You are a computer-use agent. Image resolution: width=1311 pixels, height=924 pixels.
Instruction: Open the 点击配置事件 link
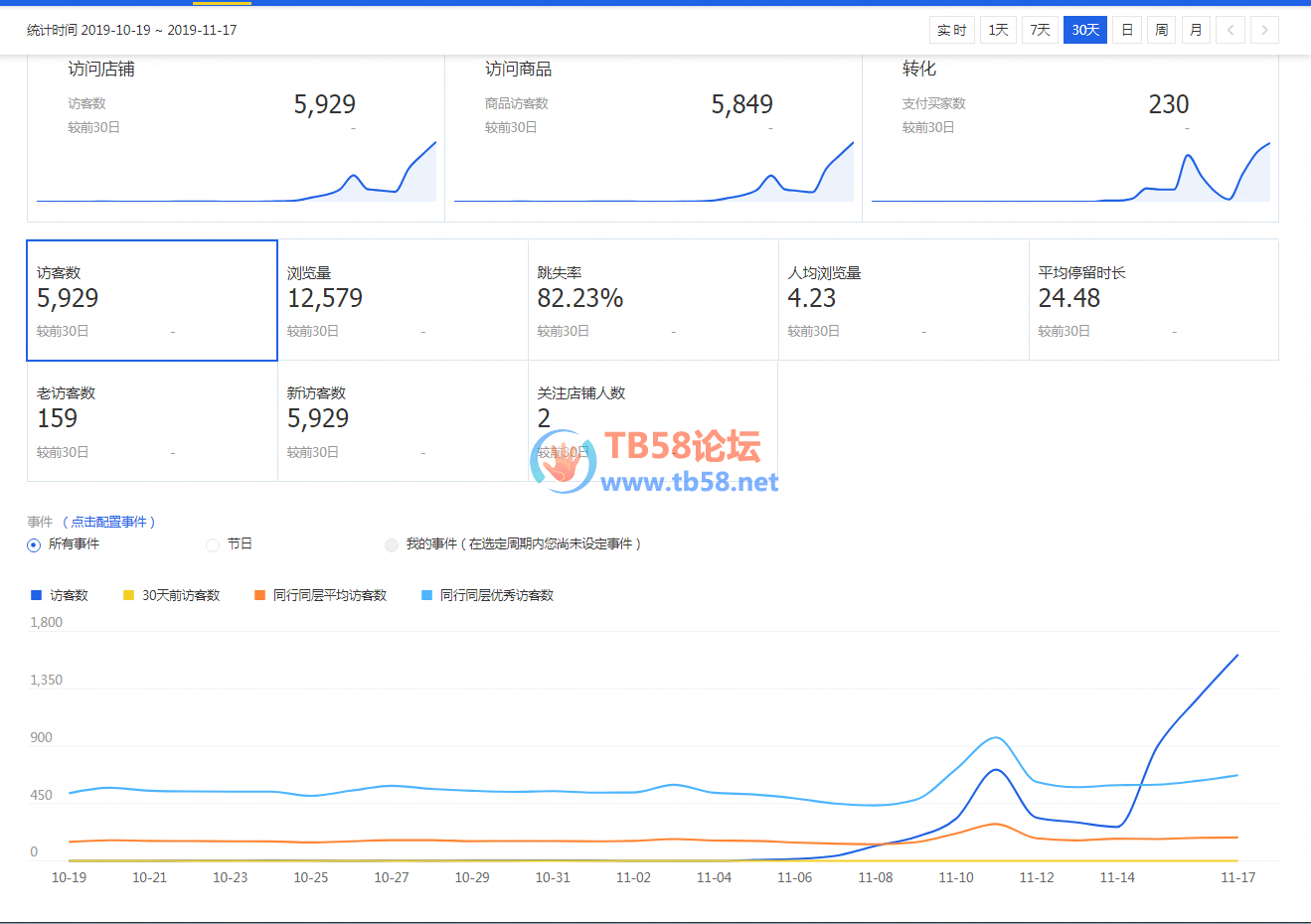click(109, 522)
